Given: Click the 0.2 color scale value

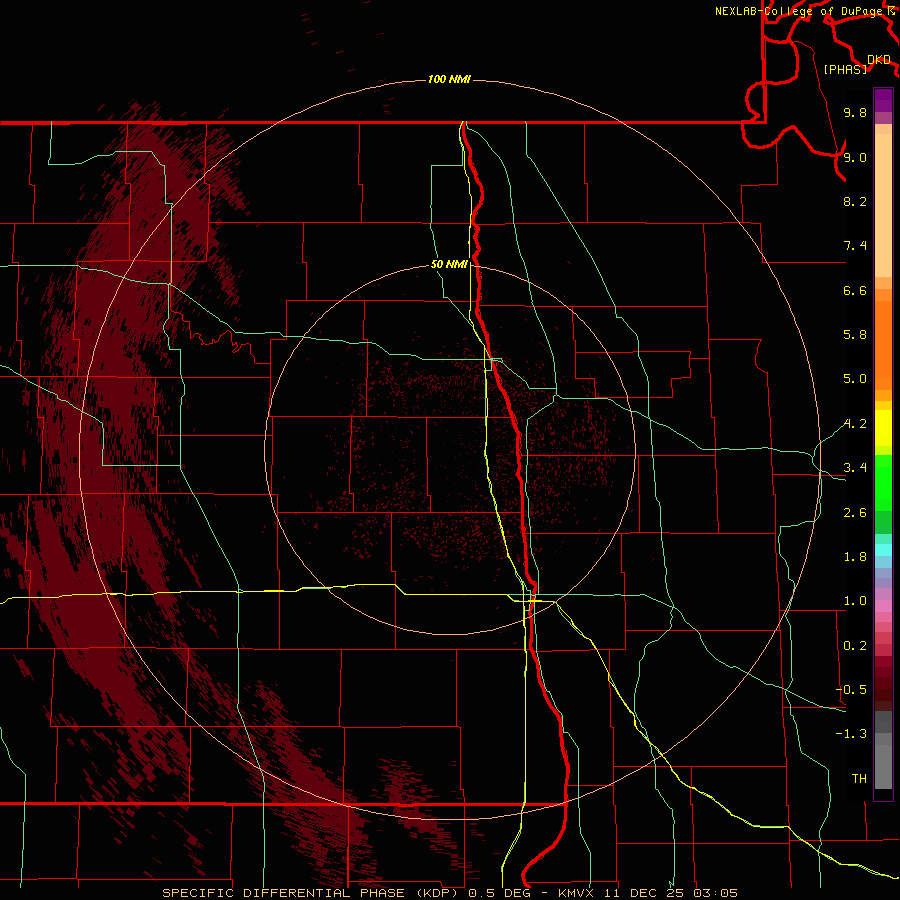Looking at the screenshot, I should [x=855, y=646].
